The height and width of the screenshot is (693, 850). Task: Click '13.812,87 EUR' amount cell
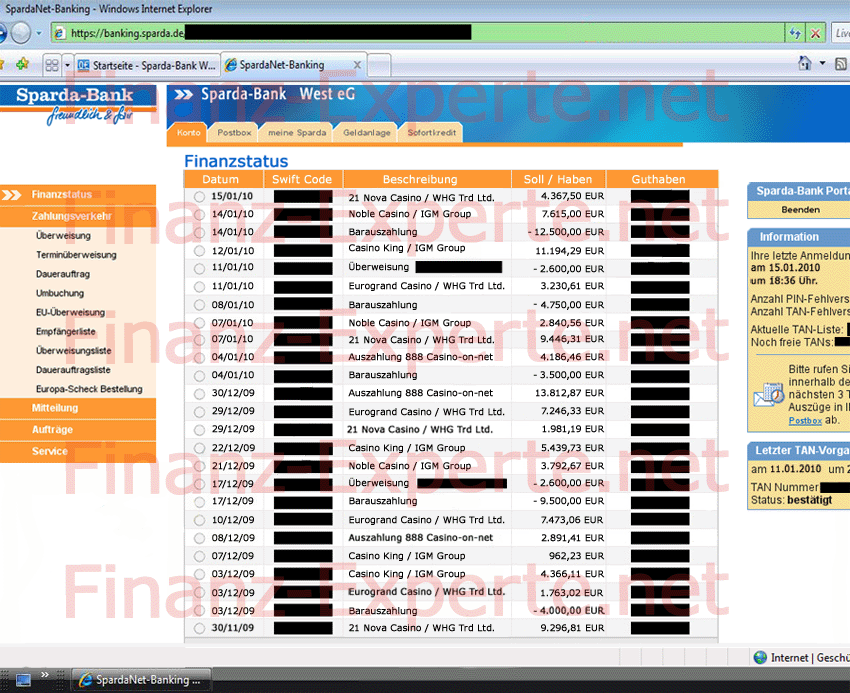569,393
